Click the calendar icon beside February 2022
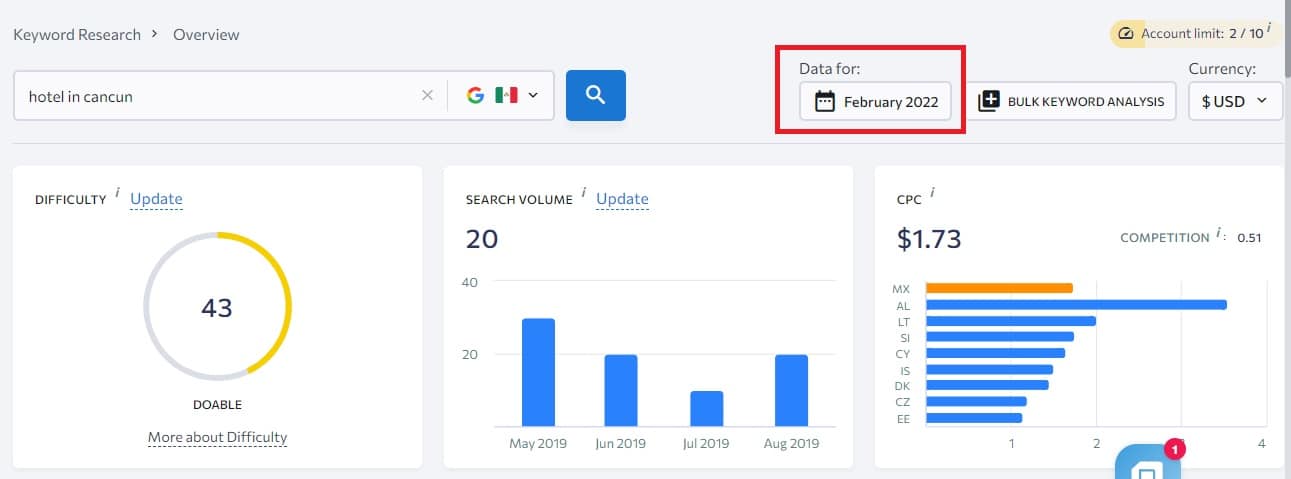This screenshot has width=1291, height=479. (x=825, y=101)
